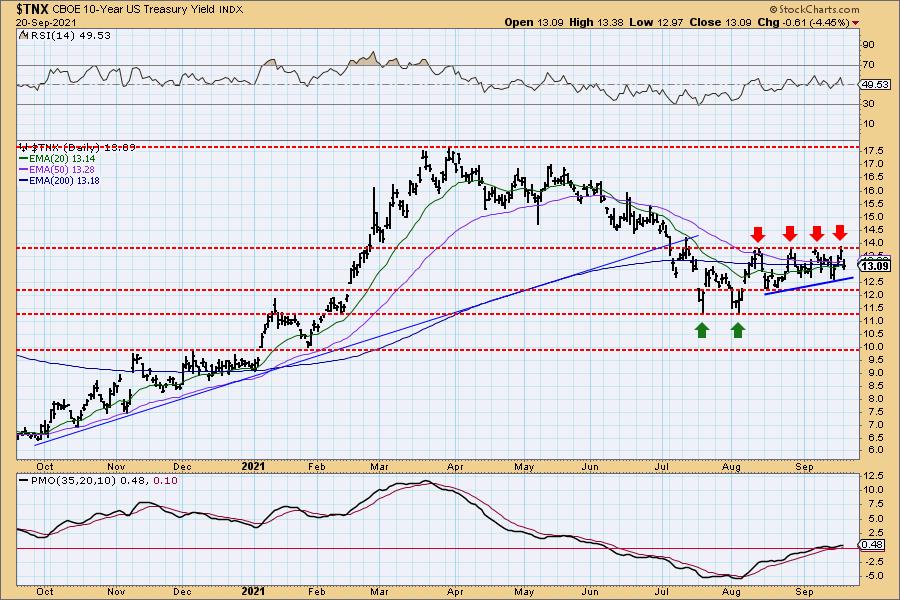This screenshot has height=600, width=900.
Task: Click the 11.5 label on the price axis
Action: pyautogui.click(x=872, y=308)
